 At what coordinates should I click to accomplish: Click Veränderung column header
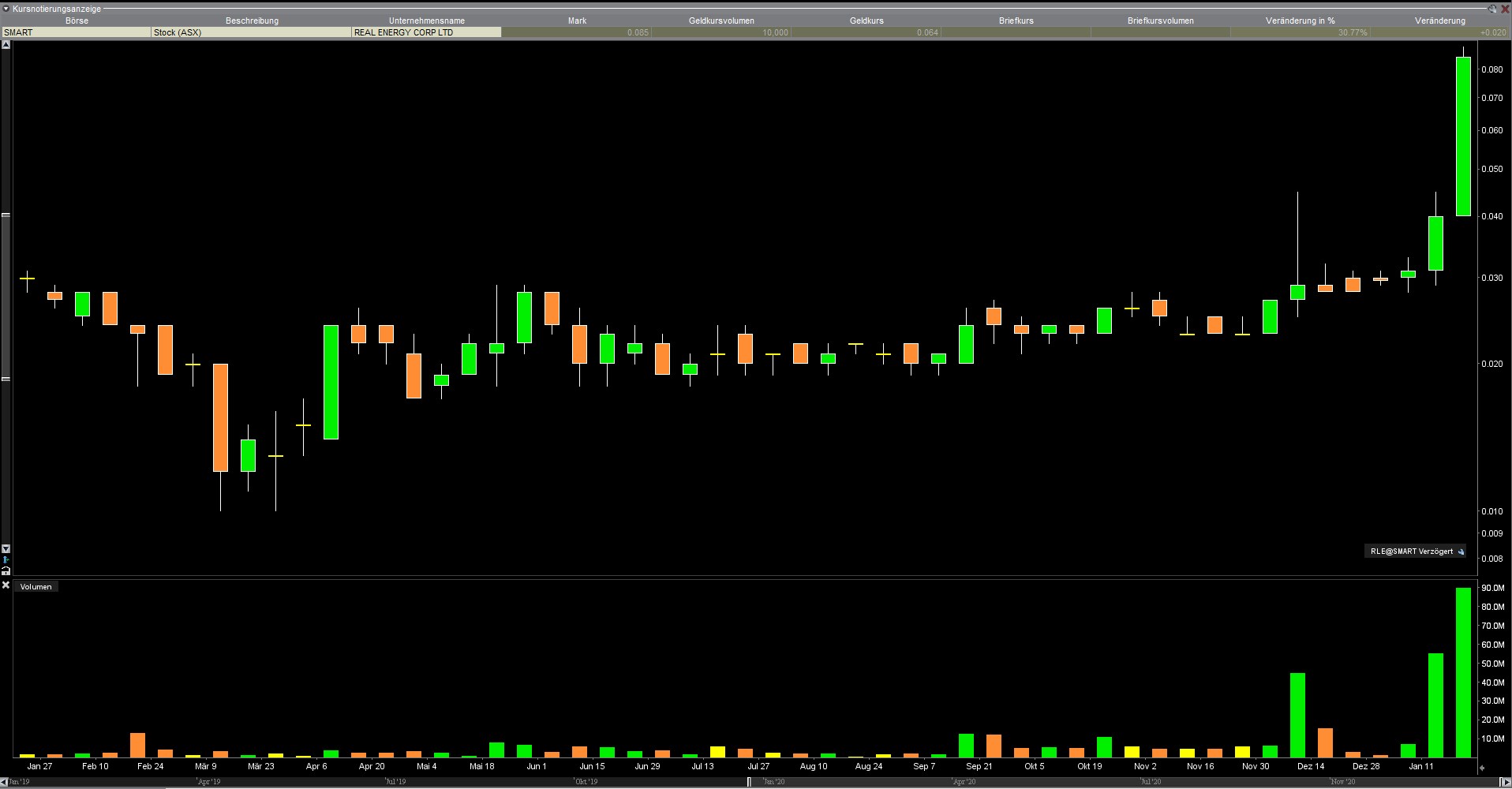1439,21
